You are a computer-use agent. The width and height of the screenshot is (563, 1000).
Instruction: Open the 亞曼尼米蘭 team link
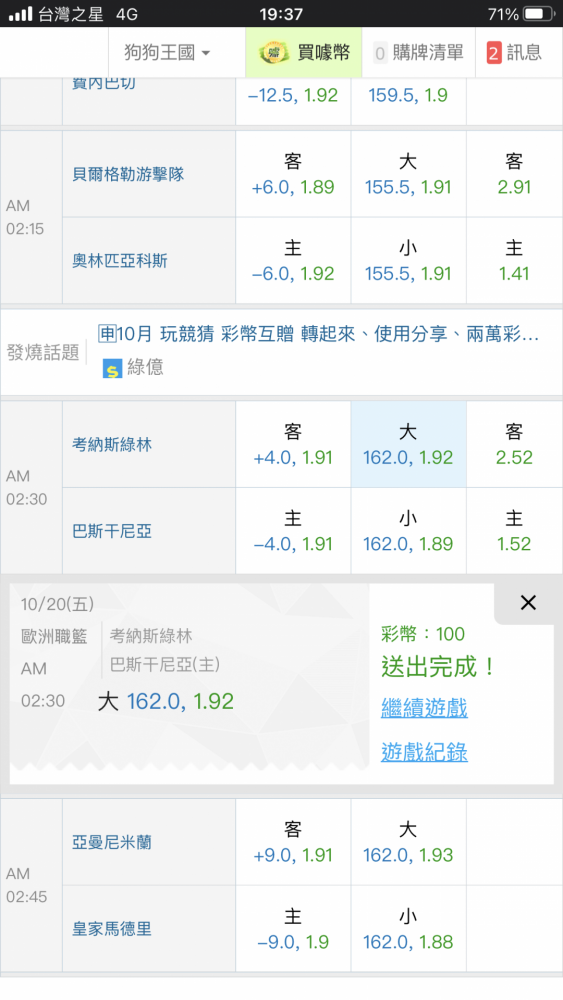112,842
